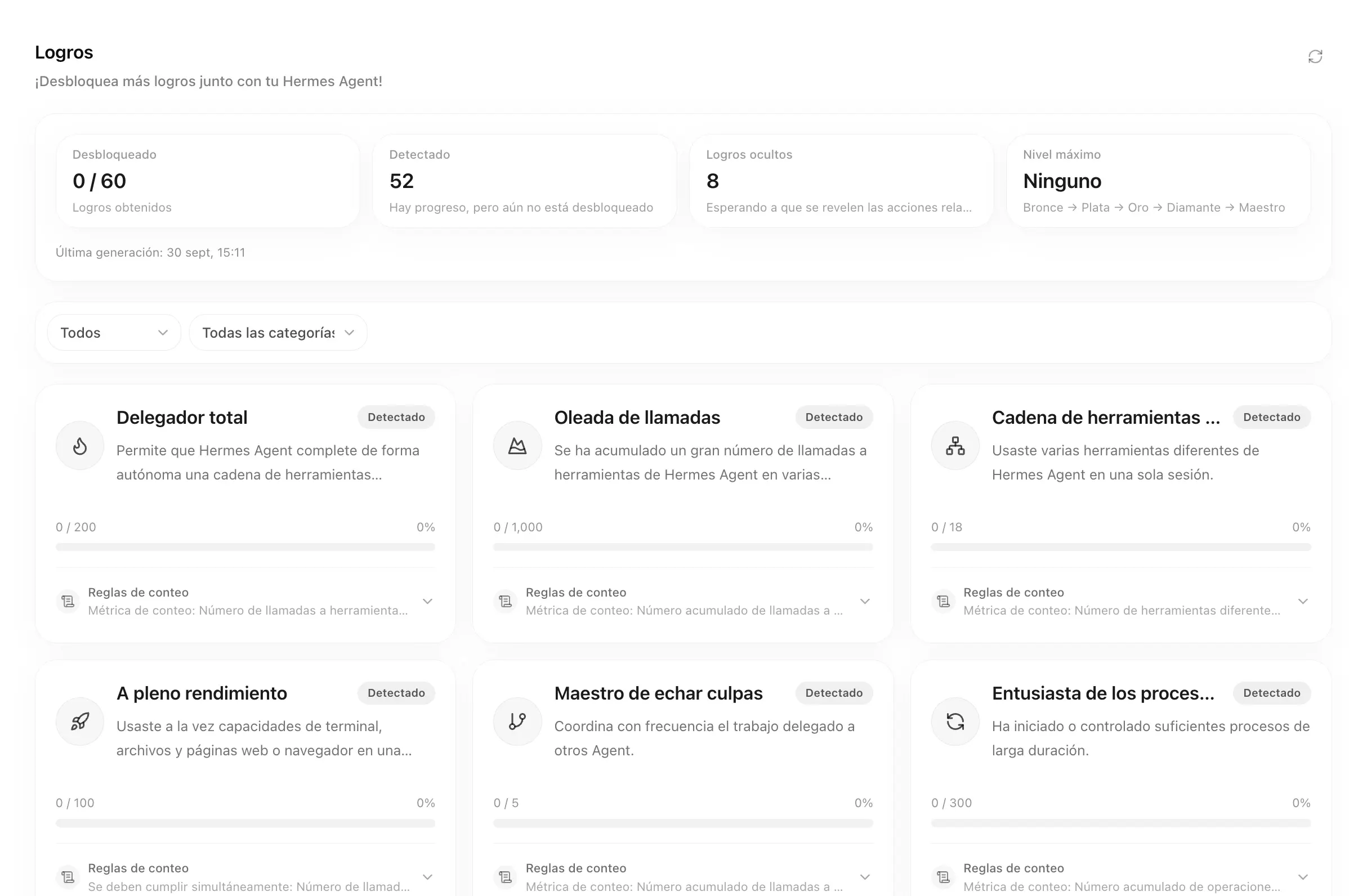Click the scroll icon in A pleno rendimiento rules

tap(68, 876)
